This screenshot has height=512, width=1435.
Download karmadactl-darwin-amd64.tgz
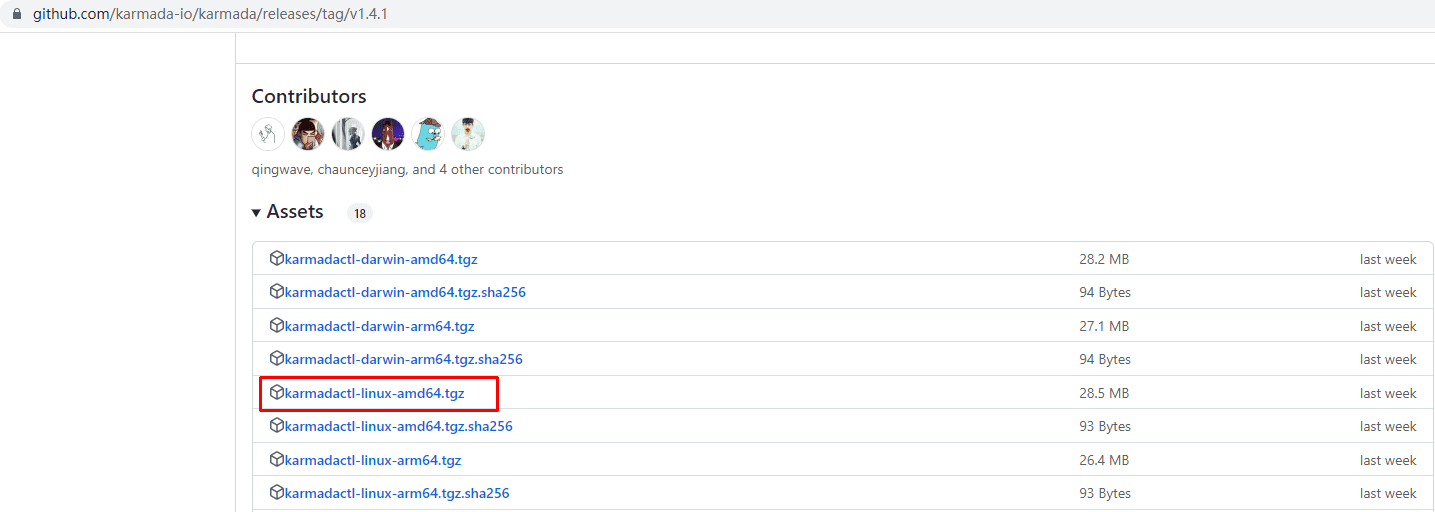tap(381, 259)
